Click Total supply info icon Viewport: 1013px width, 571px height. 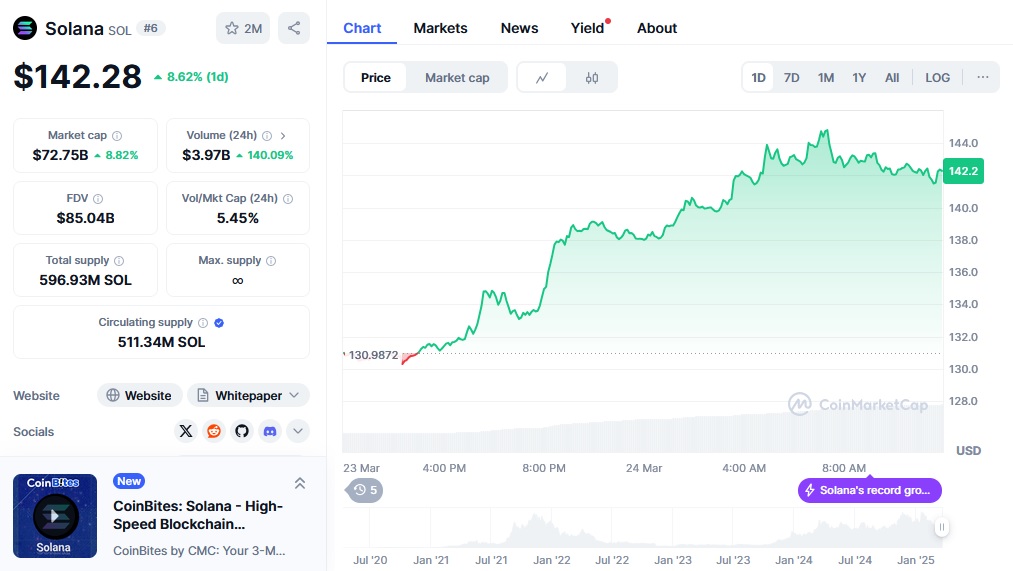[x=119, y=261]
